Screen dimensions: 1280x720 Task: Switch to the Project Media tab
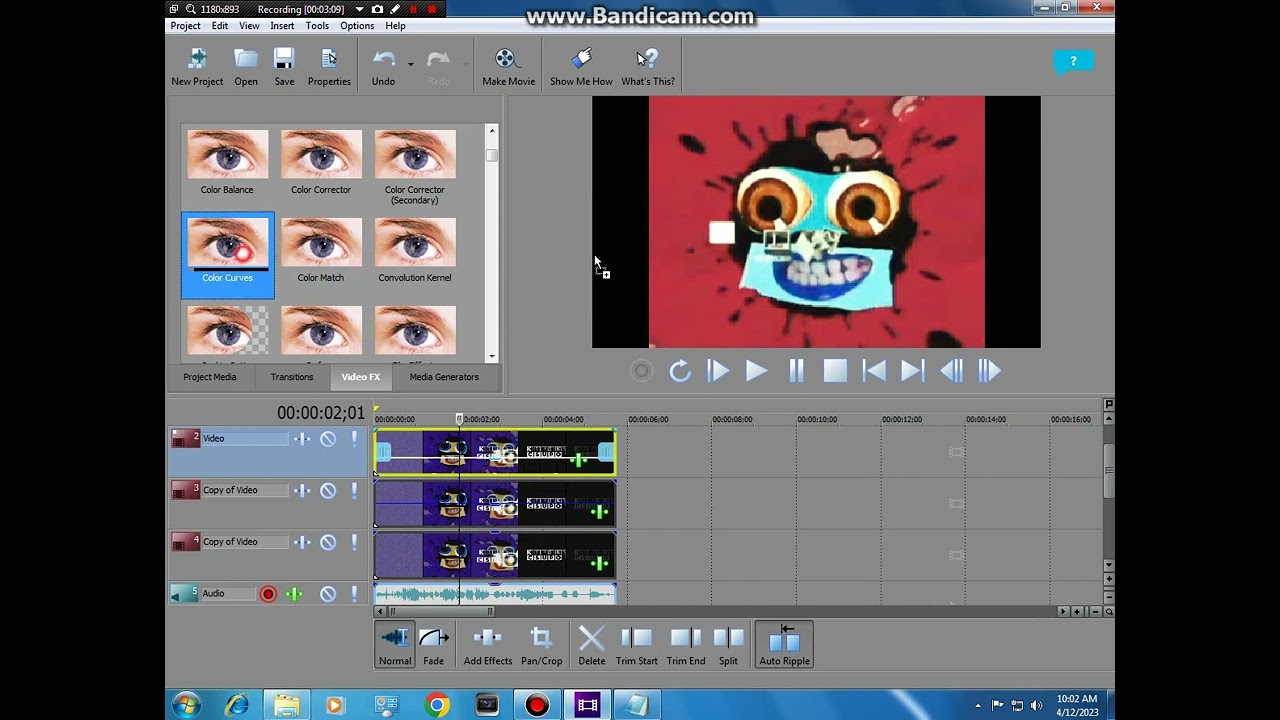click(x=210, y=377)
